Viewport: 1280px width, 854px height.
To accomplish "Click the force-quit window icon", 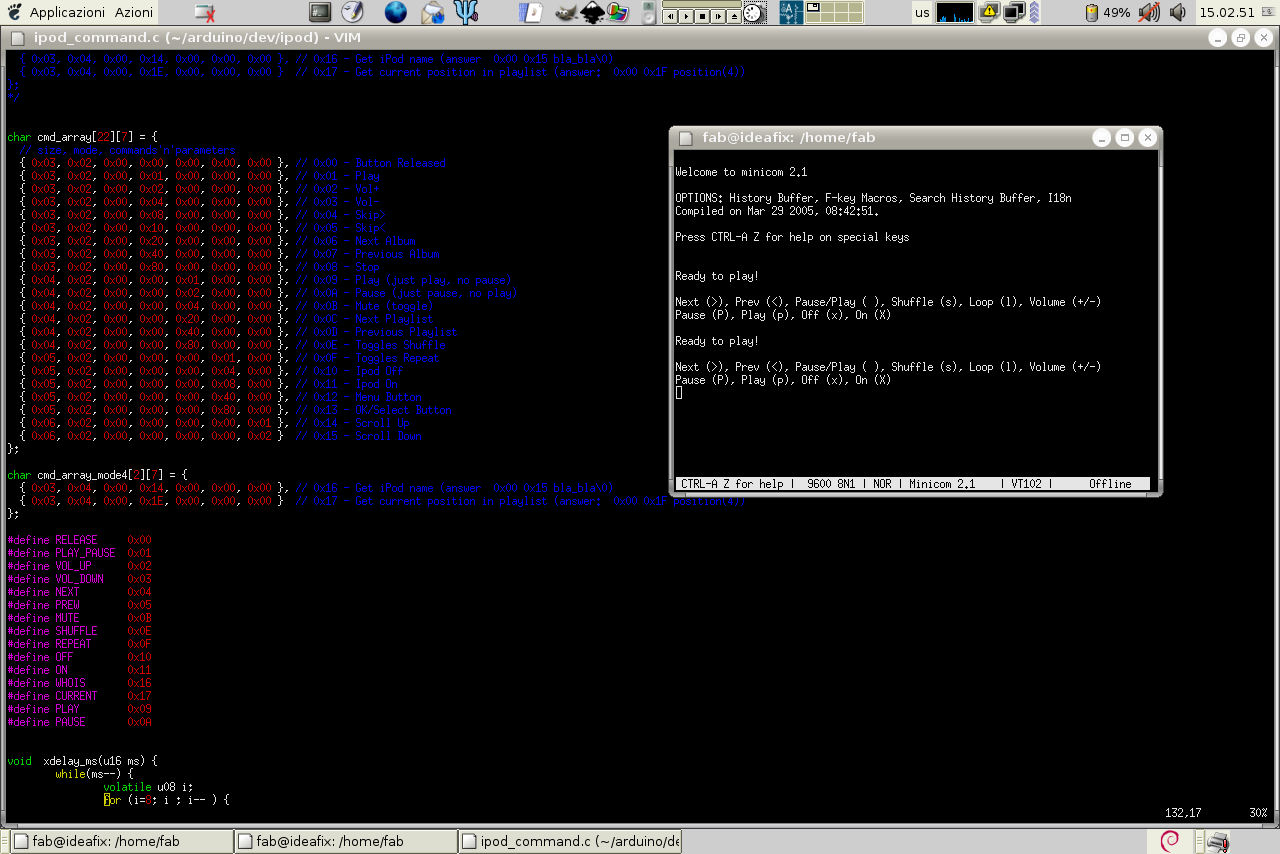I will point(204,13).
